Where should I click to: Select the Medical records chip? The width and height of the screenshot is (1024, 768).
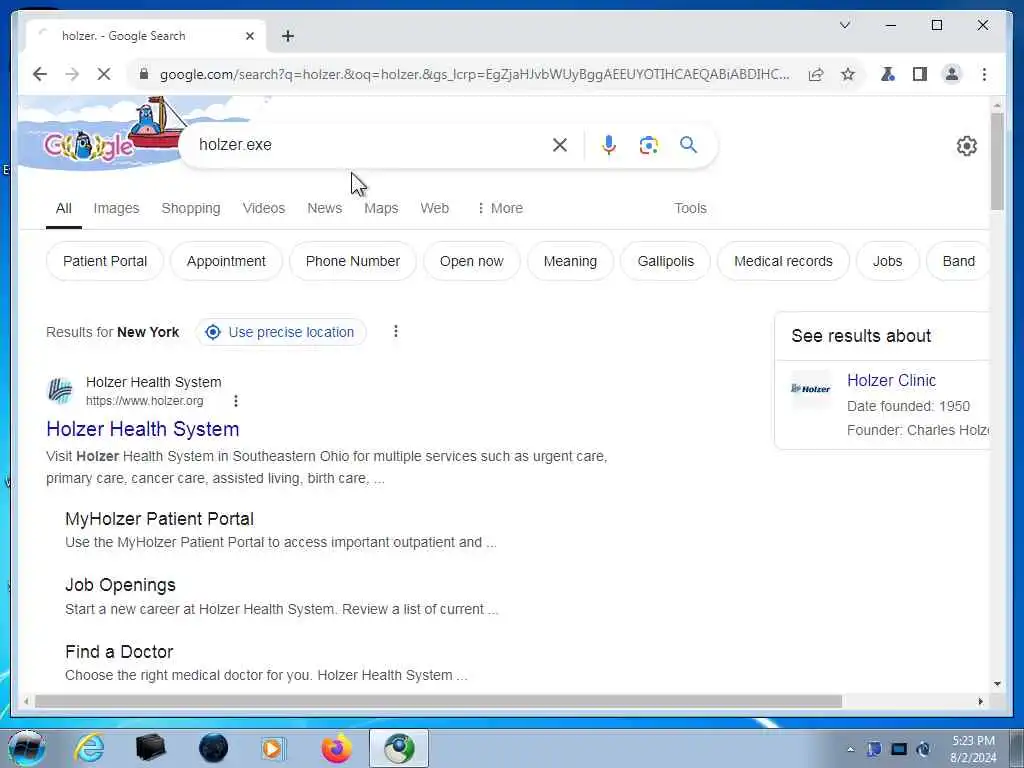coord(783,261)
